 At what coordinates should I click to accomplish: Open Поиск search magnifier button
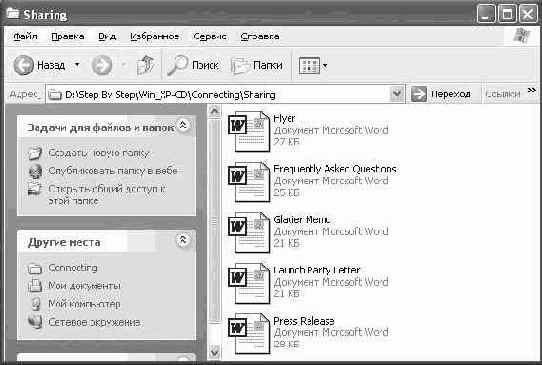click(x=193, y=65)
